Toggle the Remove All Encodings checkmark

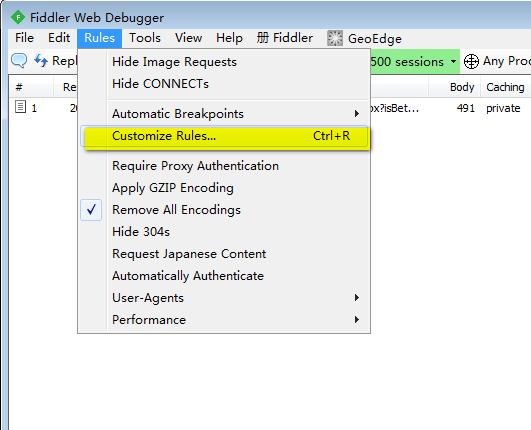tap(91, 210)
